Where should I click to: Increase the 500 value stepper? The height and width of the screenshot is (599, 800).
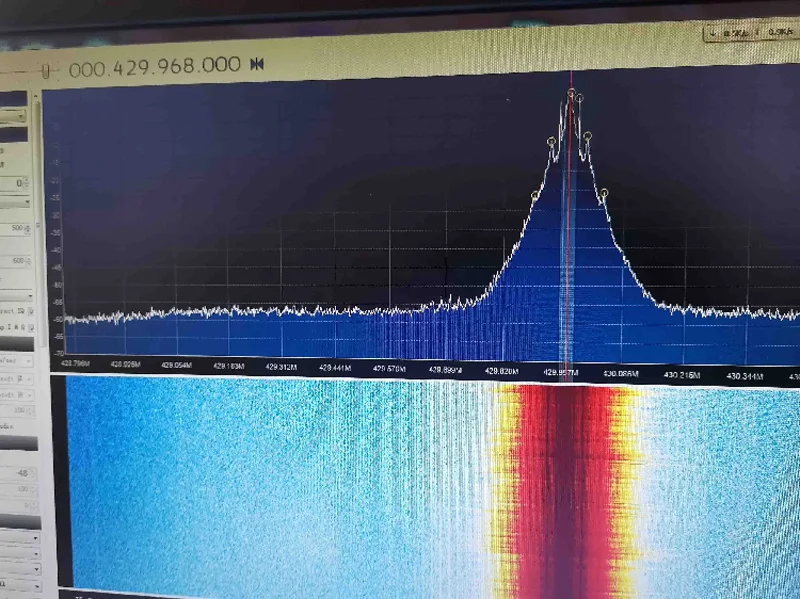[x=27, y=226]
